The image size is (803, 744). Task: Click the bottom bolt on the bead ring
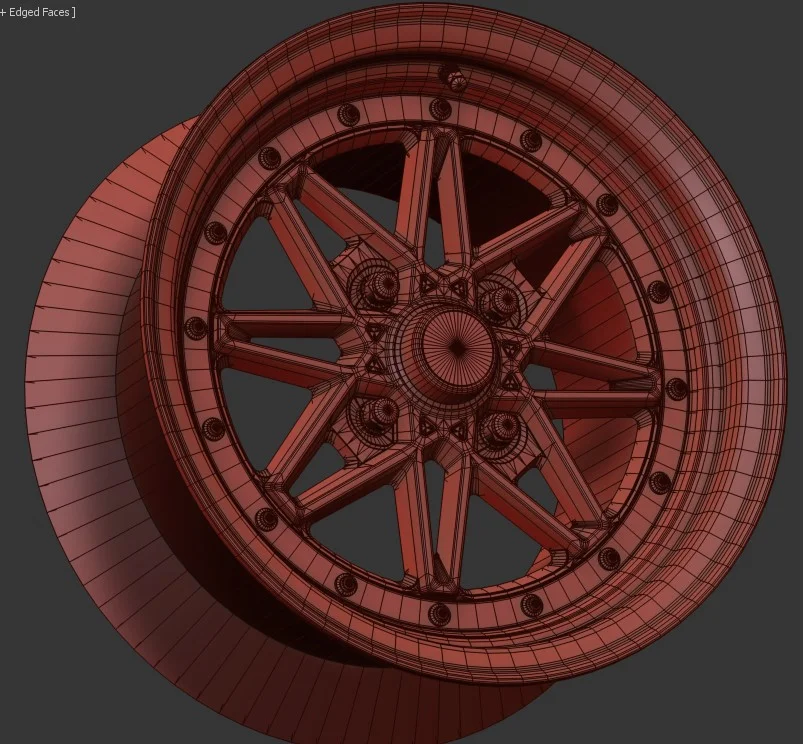click(440, 612)
